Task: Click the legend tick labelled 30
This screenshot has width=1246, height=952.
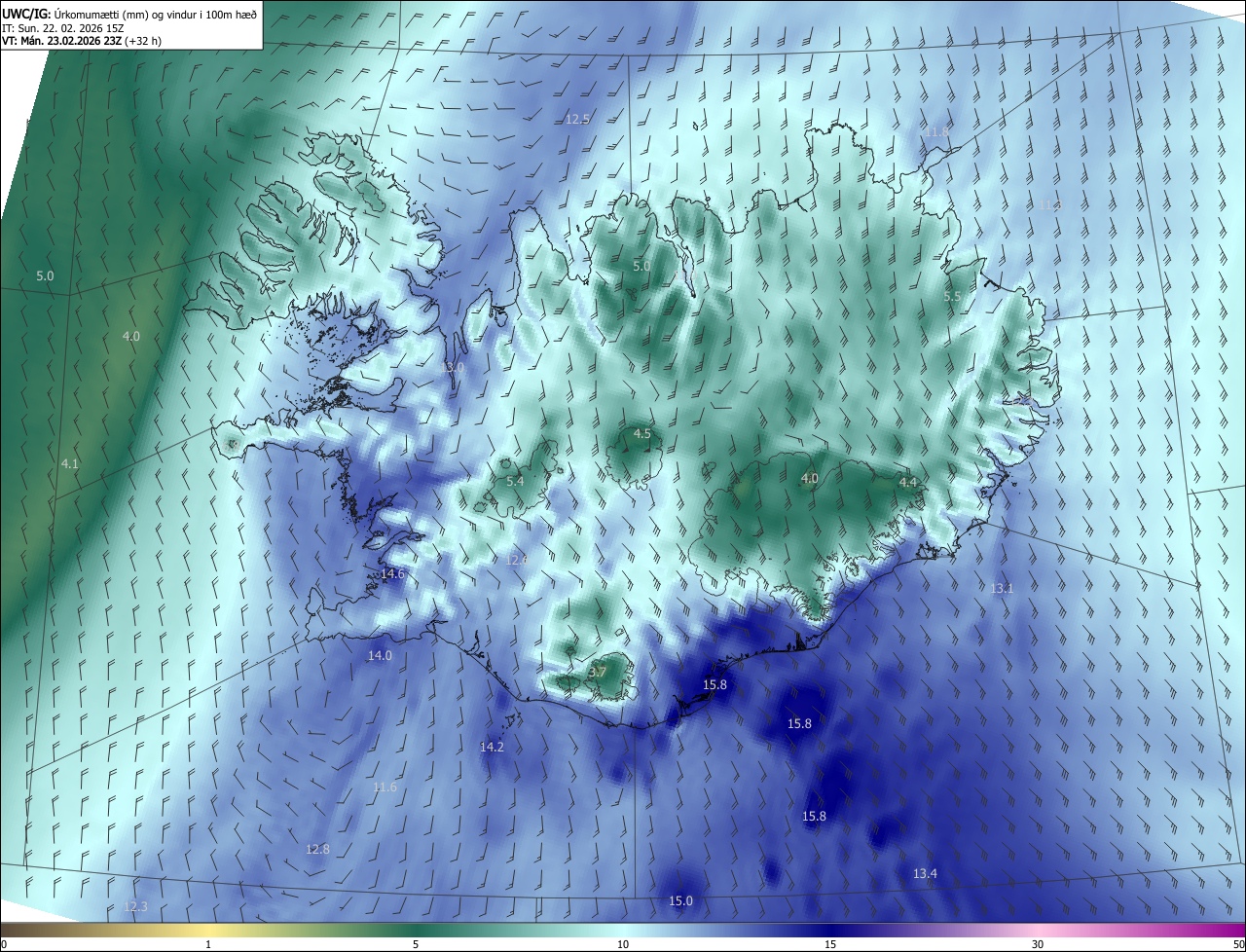Action: [x=1038, y=945]
